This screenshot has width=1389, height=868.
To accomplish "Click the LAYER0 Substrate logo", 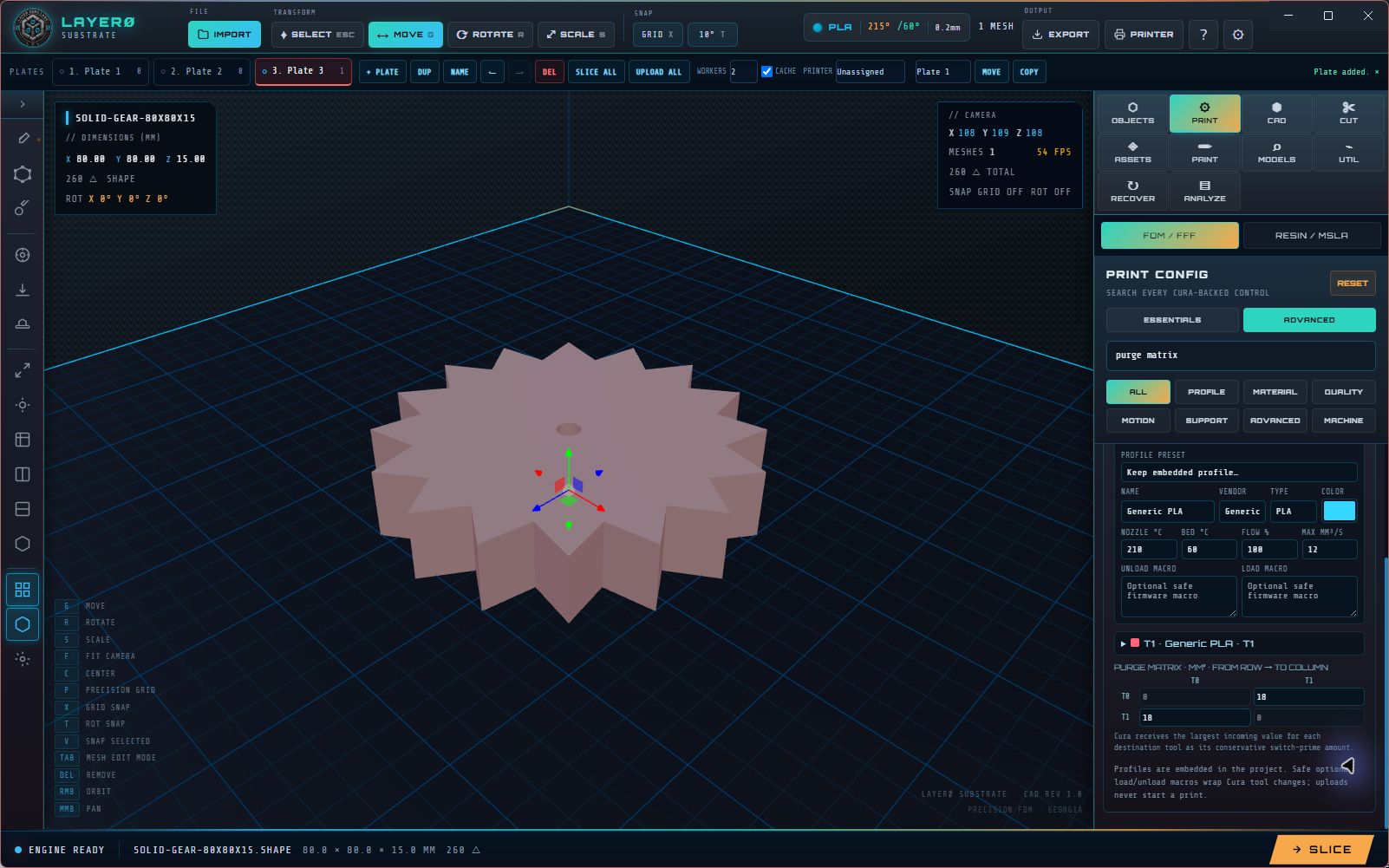I will tap(75, 28).
